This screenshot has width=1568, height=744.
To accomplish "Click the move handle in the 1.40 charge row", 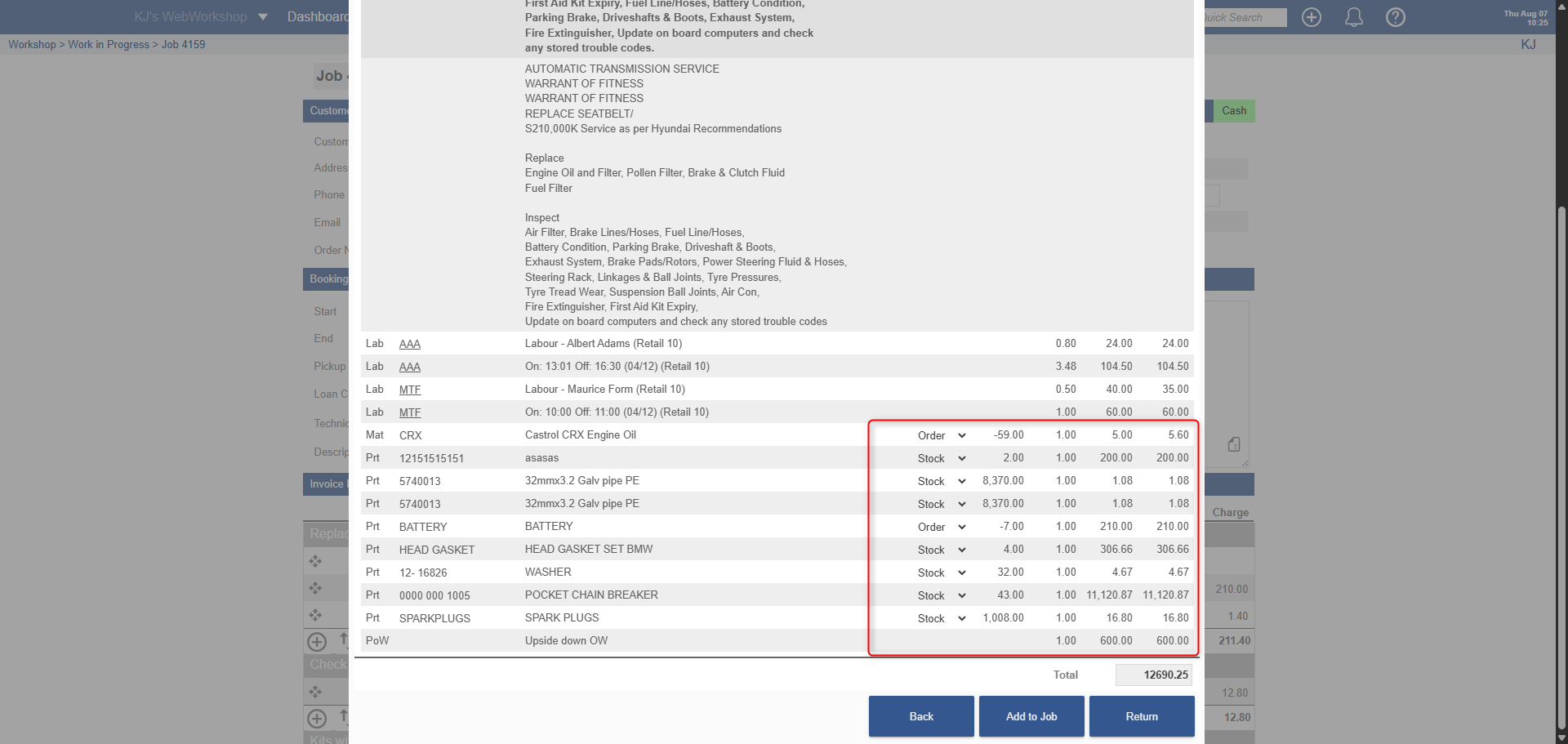I will tap(316, 615).
